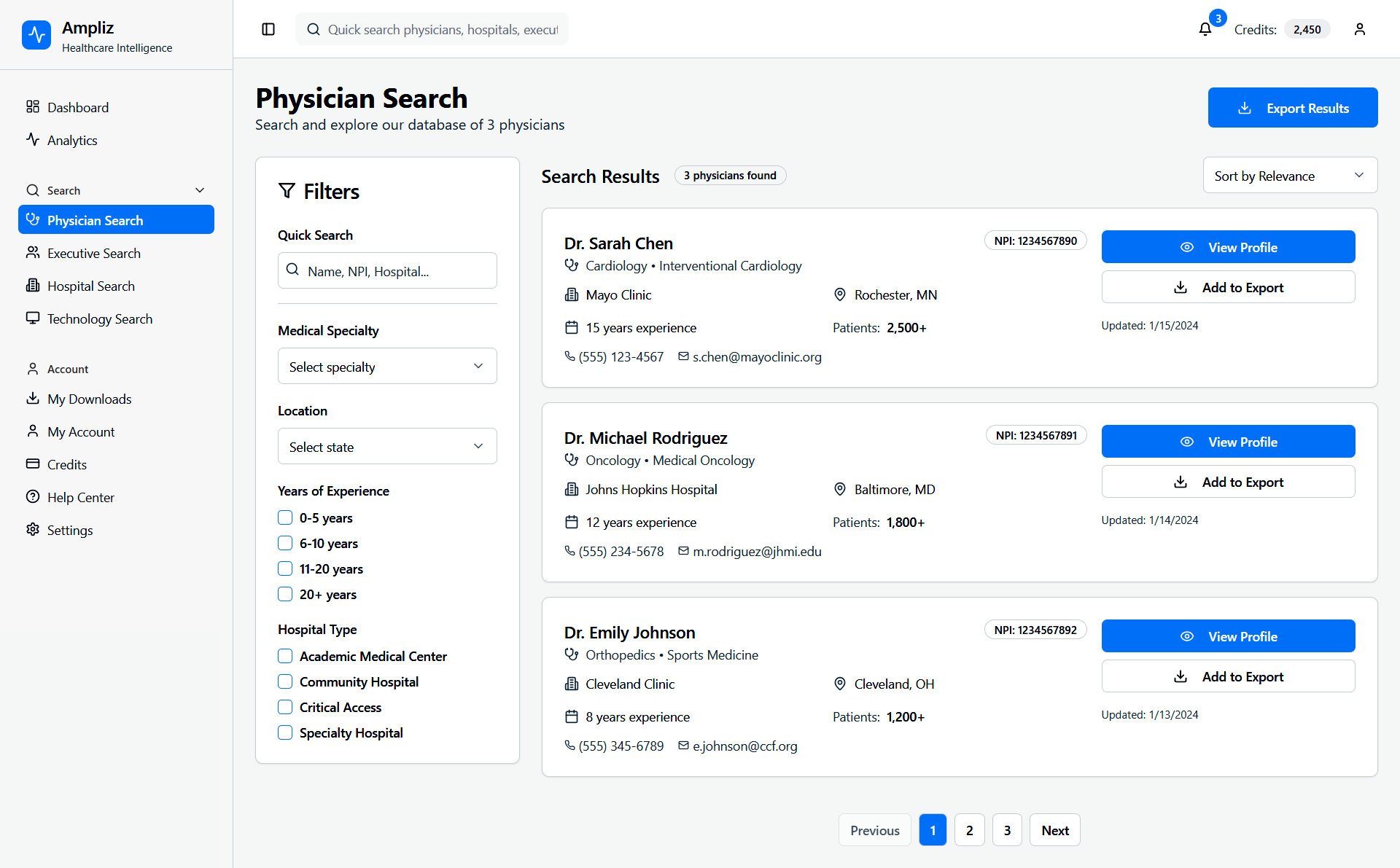
Task: Open Hospital Search in sidebar
Action: pyautogui.click(x=91, y=286)
